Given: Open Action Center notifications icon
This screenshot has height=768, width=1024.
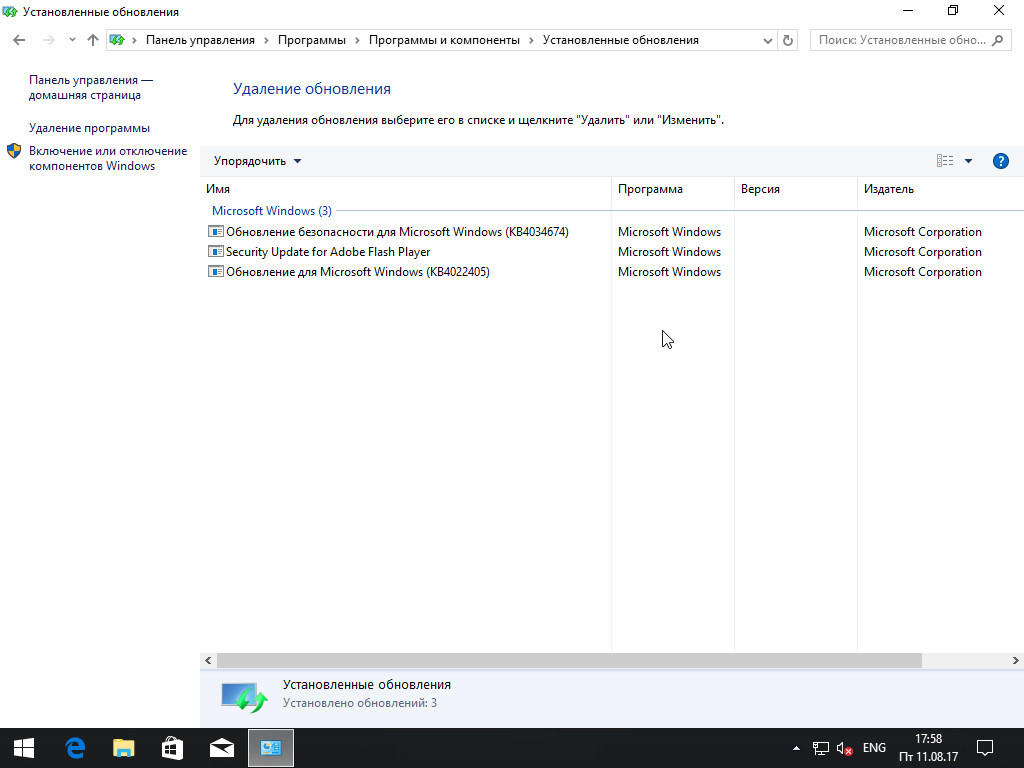Looking at the screenshot, I should coord(985,748).
